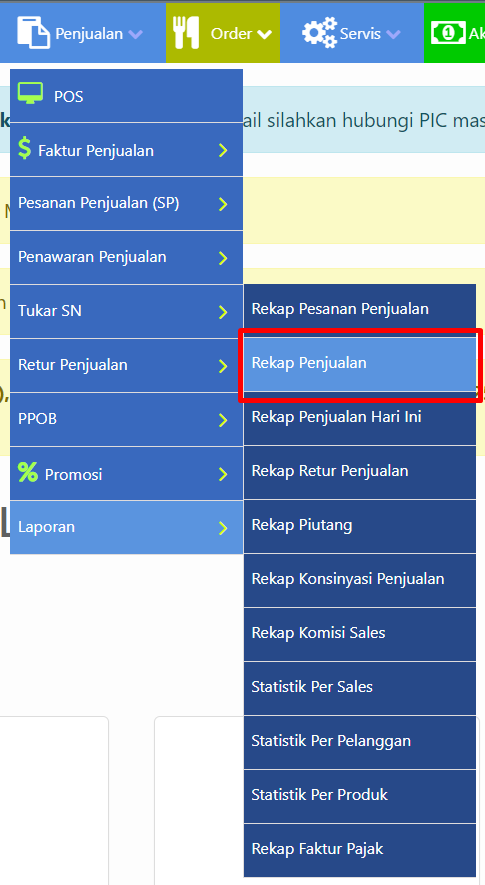Viewport: 485px width, 885px height.
Task: Click the POS monitor icon
Action: [30, 93]
